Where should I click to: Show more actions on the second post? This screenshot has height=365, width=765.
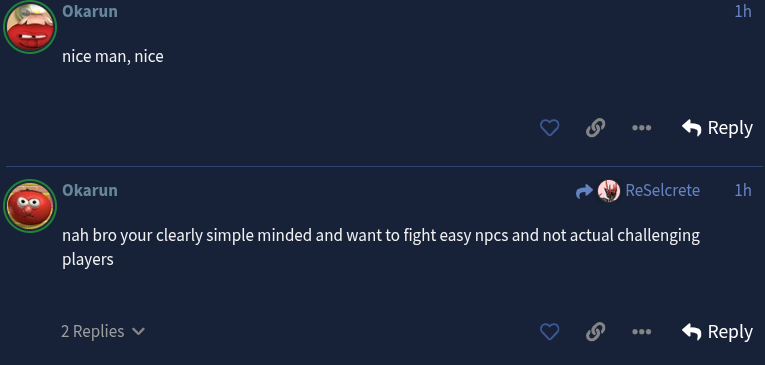641,332
